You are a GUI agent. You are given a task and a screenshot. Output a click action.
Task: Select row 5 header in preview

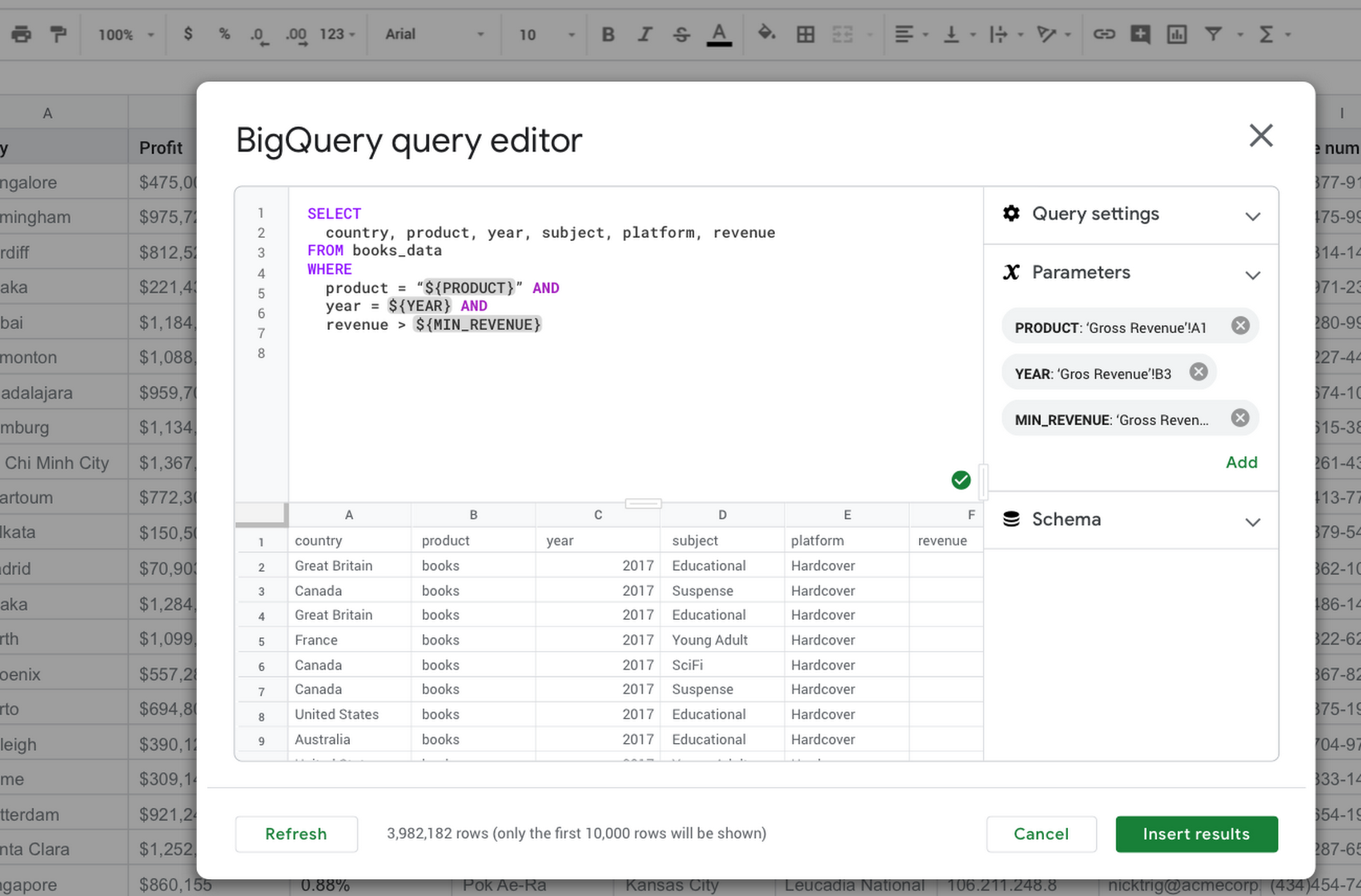tap(261, 641)
